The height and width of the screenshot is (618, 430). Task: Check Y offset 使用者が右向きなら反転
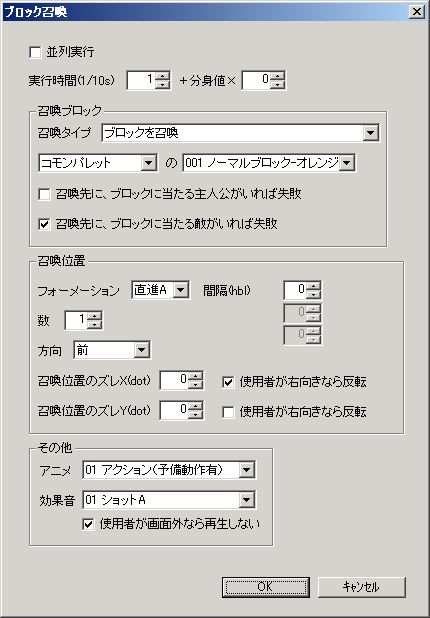coord(229,412)
